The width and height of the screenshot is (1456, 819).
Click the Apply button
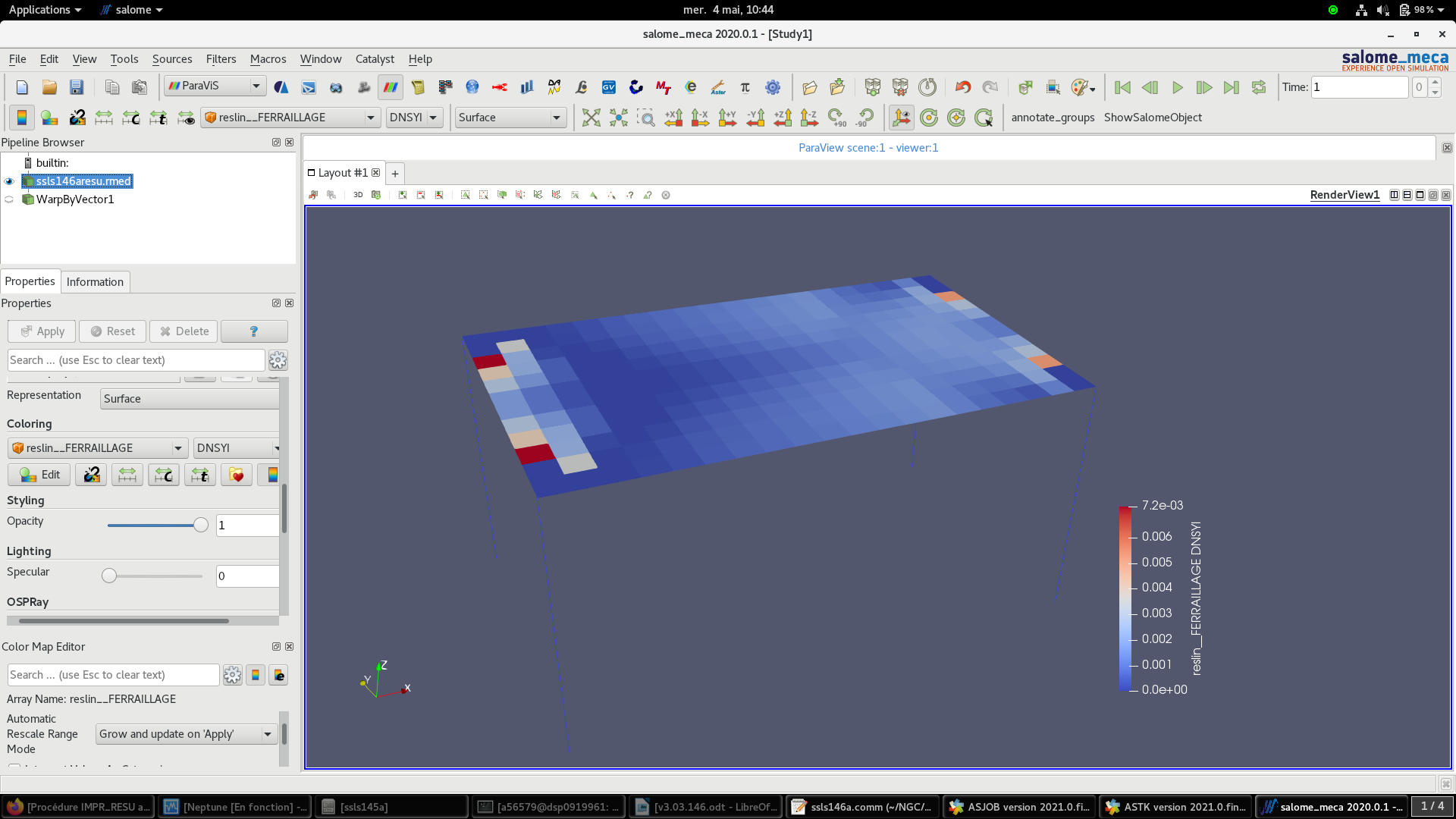click(x=42, y=331)
